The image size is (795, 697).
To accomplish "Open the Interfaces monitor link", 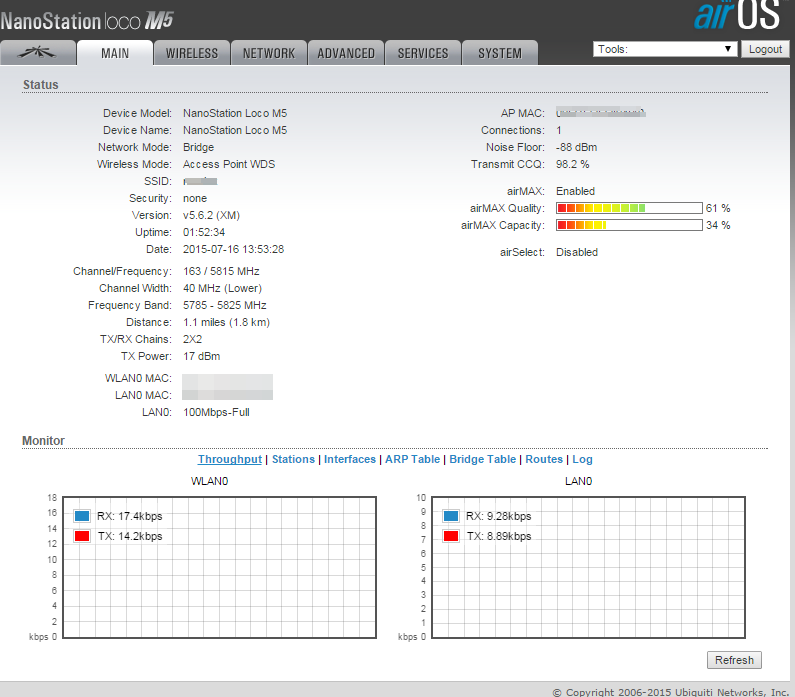I will click(350, 459).
